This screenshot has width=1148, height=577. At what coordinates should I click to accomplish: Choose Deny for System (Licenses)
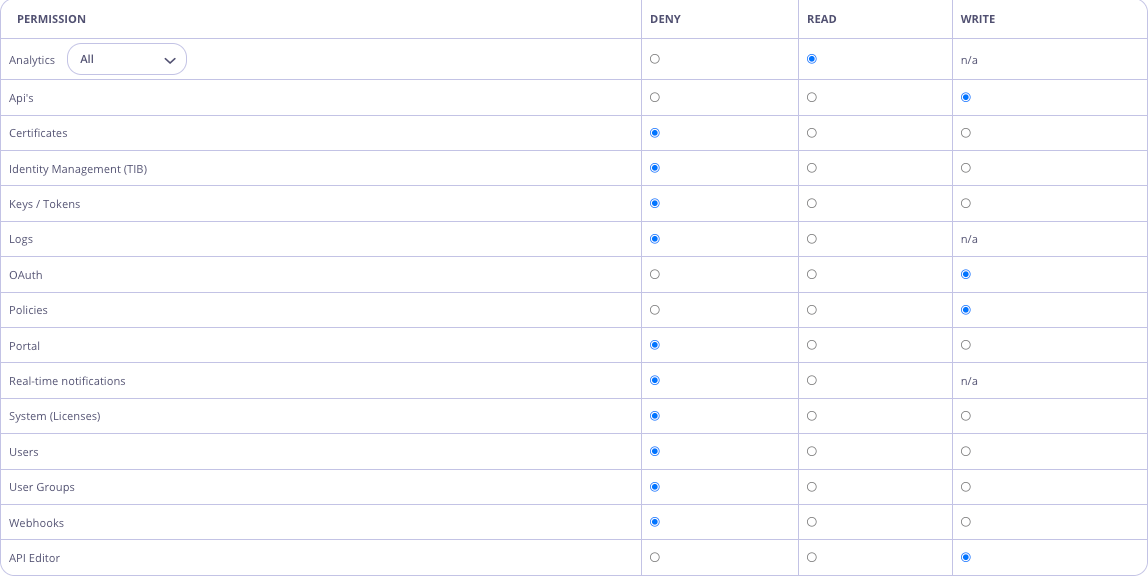click(655, 416)
